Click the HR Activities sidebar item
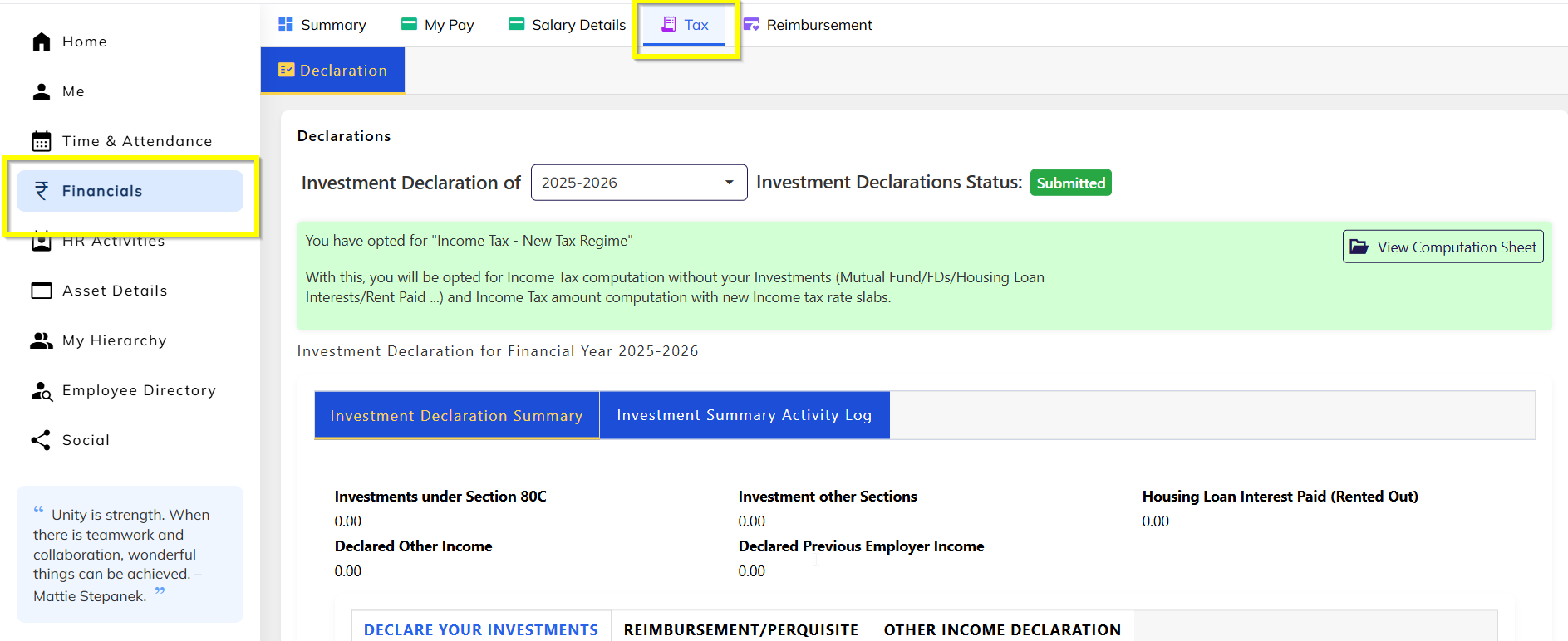1568x641 pixels. coord(114,242)
